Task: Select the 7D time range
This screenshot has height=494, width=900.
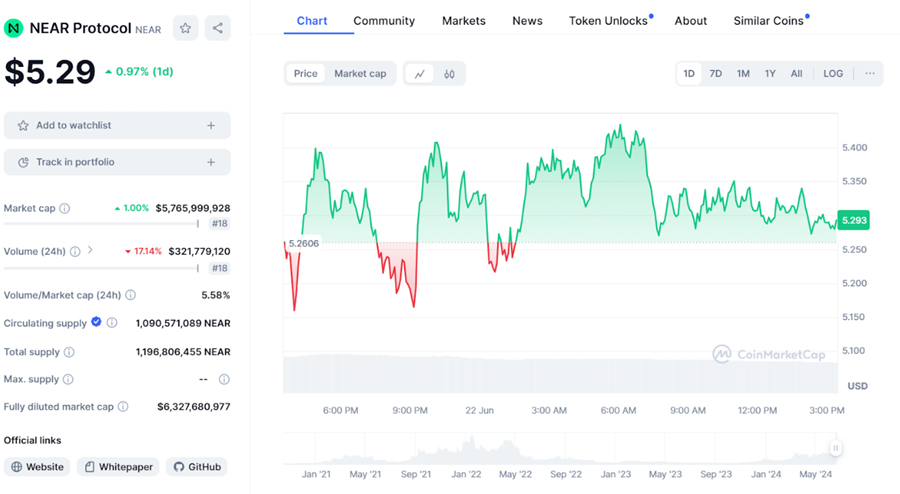Action: pyautogui.click(x=715, y=74)
